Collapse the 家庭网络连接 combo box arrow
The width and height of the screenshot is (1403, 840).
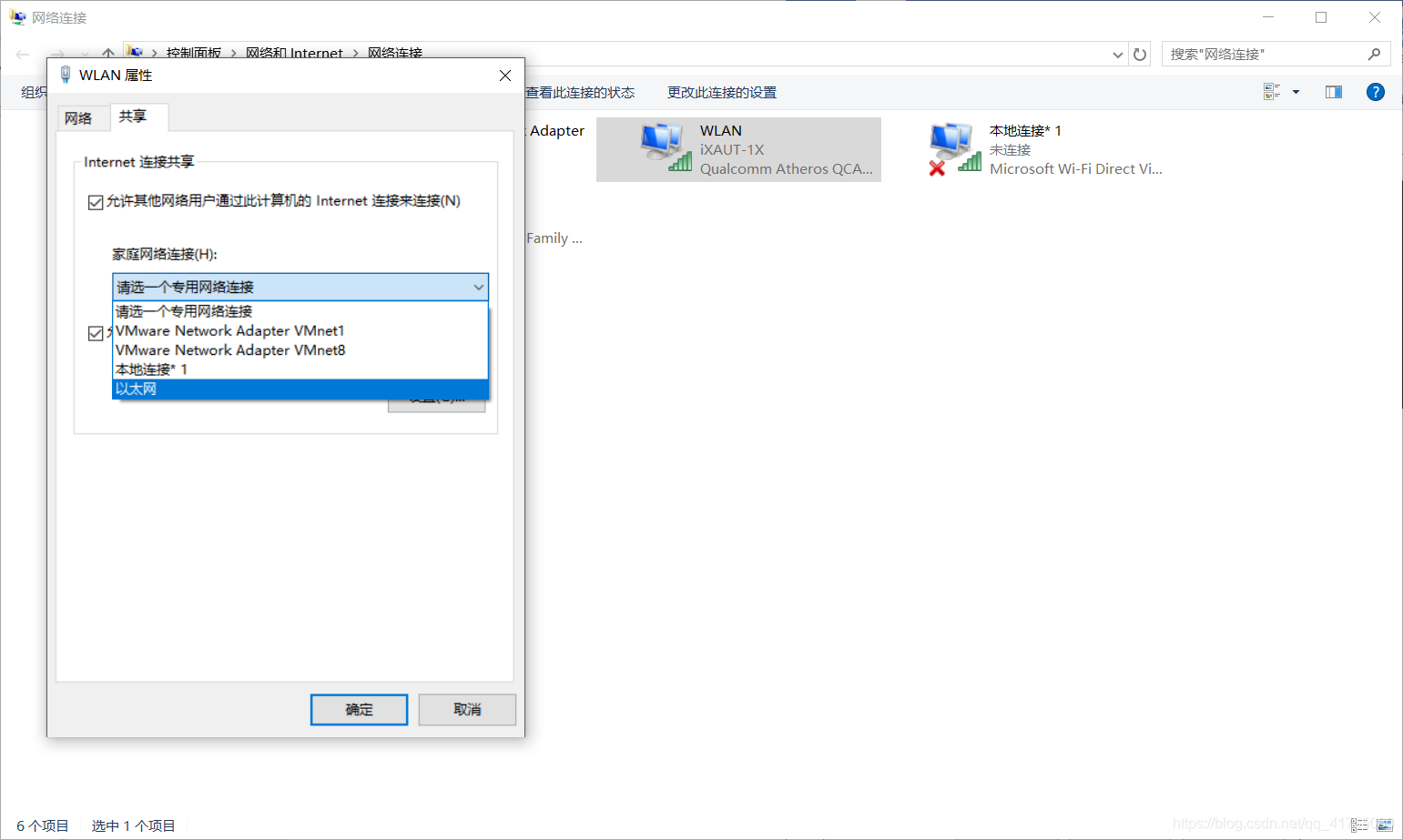478,288
